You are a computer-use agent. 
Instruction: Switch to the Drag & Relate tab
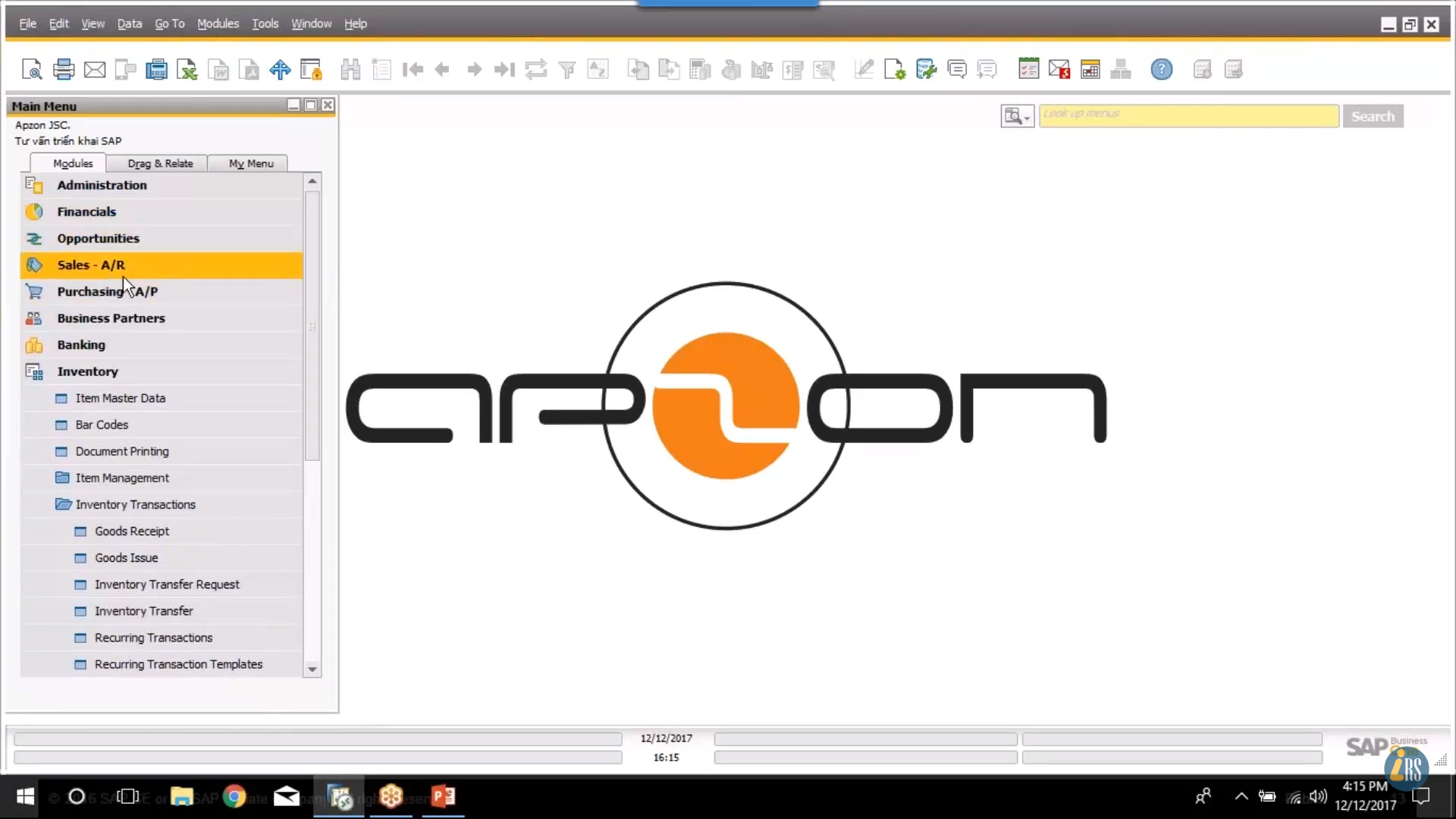(160, 163)
